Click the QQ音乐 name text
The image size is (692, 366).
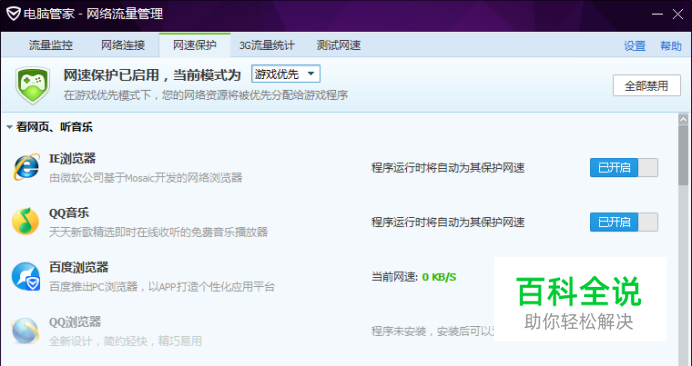click(69, 213)
